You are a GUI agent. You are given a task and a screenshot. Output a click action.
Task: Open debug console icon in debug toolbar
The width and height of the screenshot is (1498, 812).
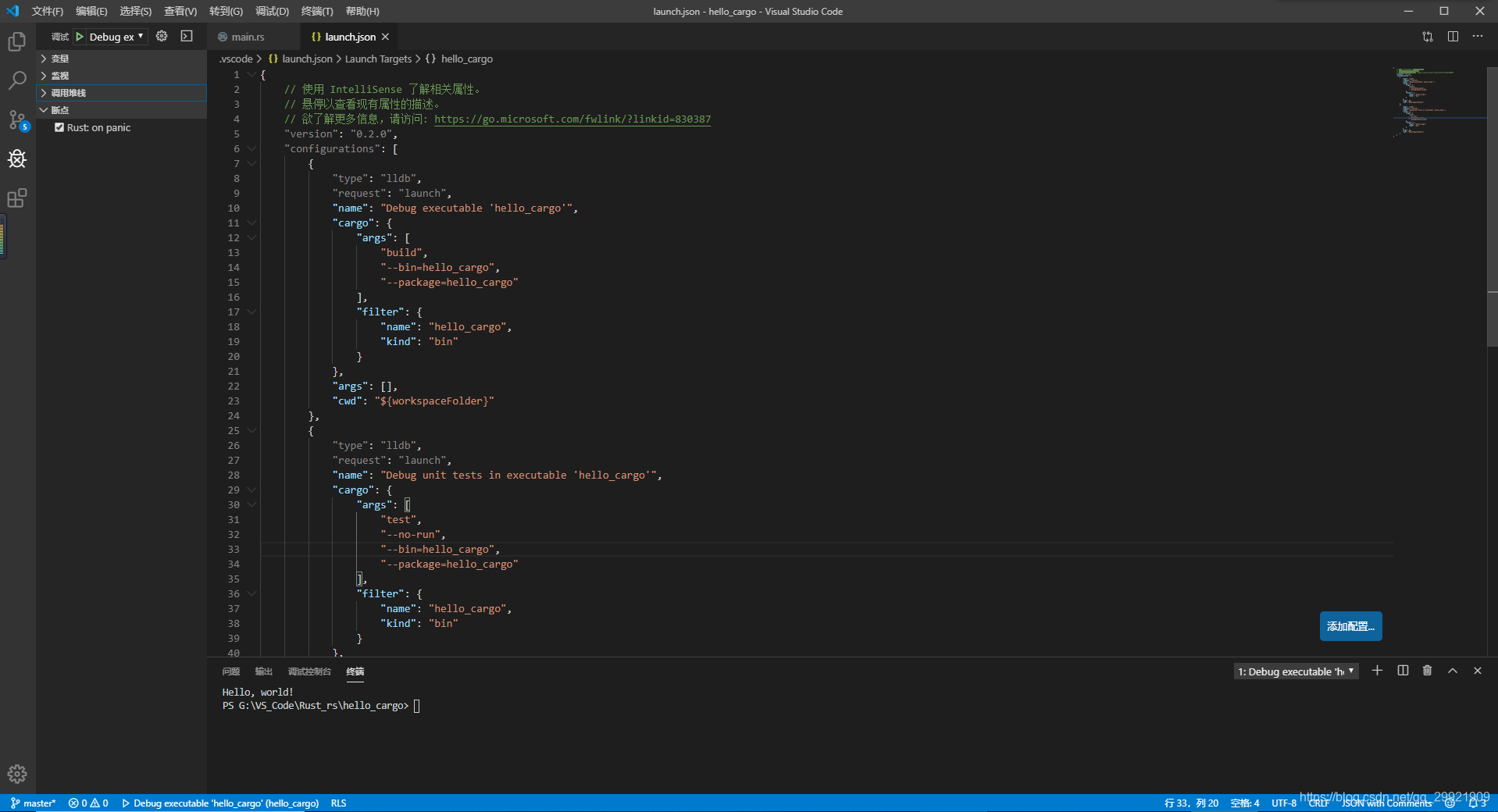pos(187,36)
